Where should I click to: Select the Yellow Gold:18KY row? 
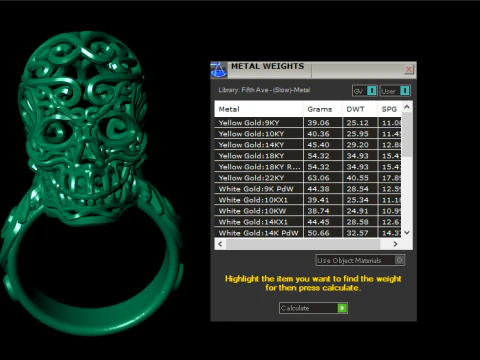308,156
